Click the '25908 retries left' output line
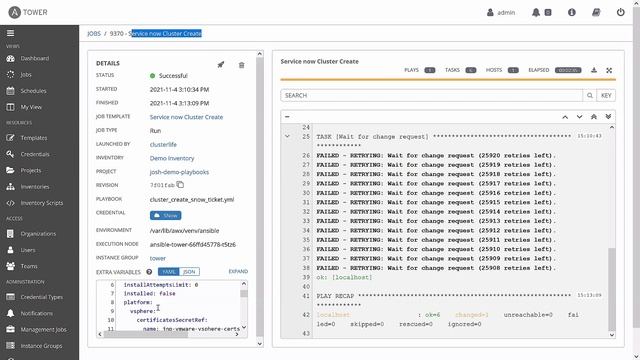Viewport: 640px width, 360px height. (x=436, y=268)
